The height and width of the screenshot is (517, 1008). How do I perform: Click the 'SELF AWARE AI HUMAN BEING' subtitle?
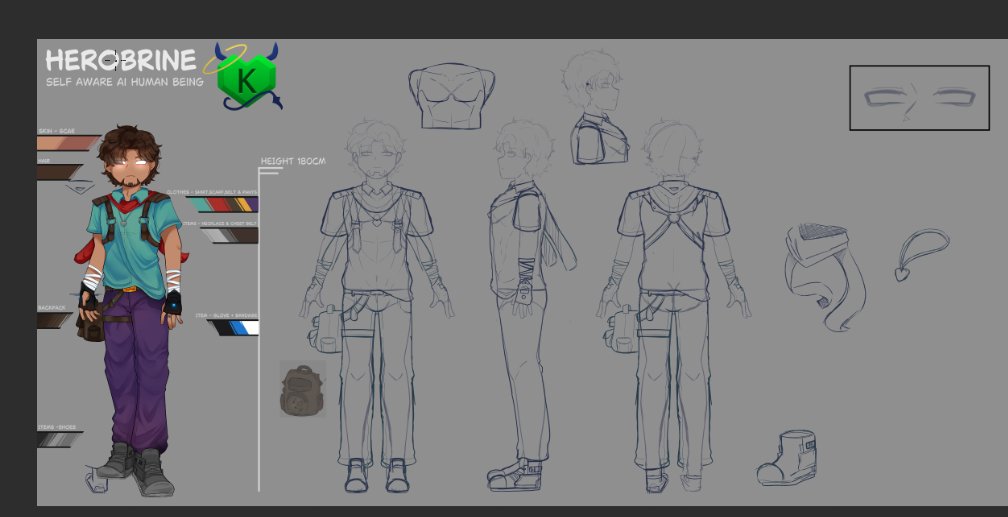(x=125, y=82)
